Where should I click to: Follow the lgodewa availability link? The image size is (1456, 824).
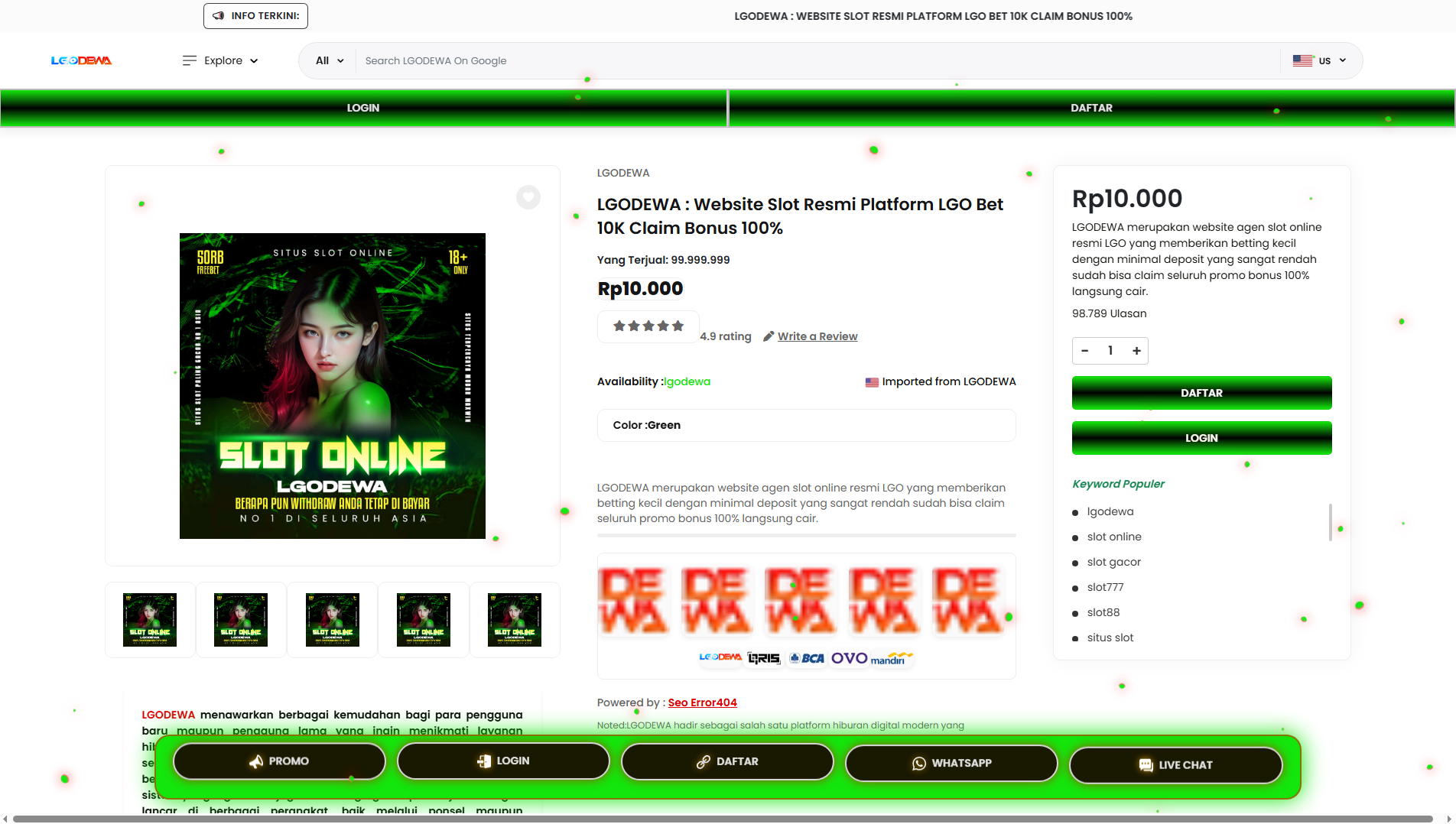coord(687,381)
